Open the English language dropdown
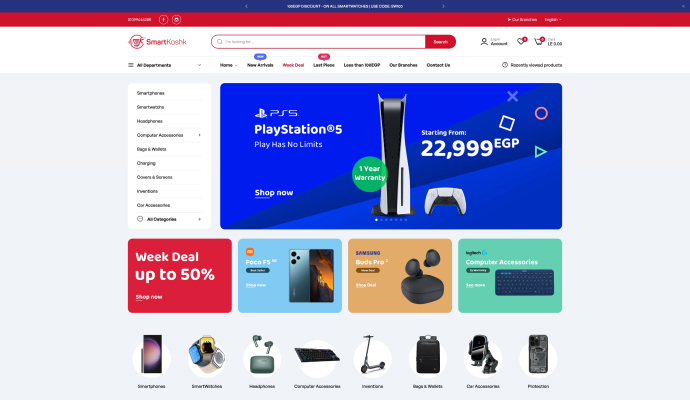This screenshot has width=690, height=400. point(553,19)
